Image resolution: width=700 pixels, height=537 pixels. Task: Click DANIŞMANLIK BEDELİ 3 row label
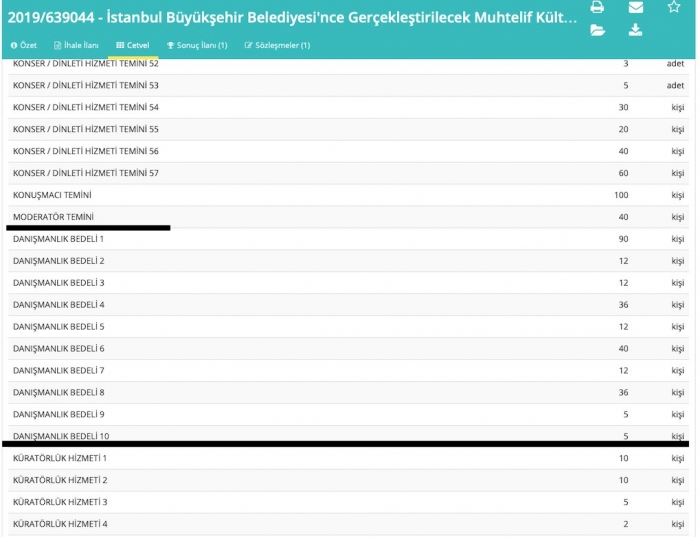pos(58,283)
